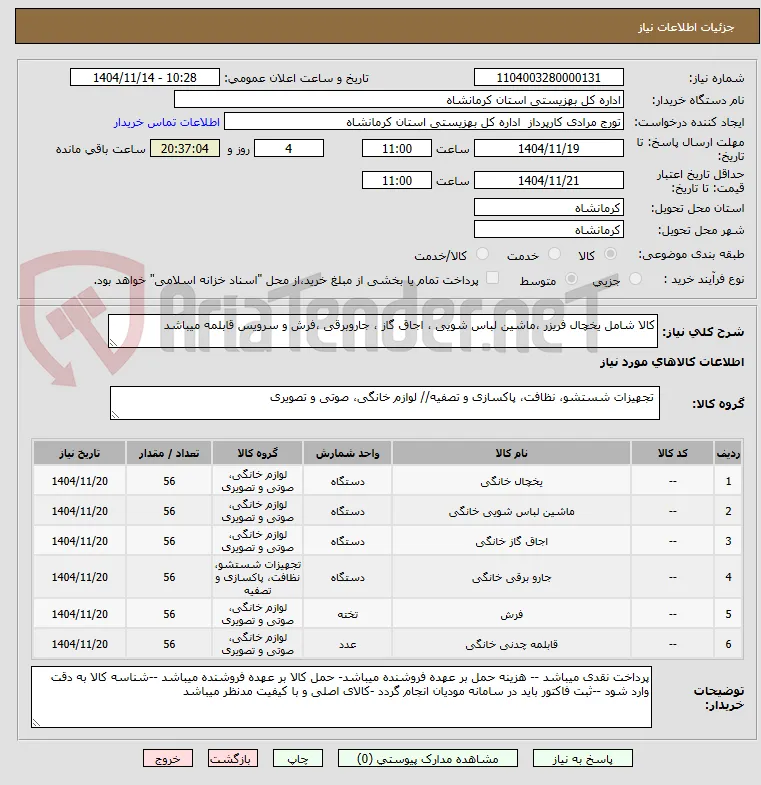The height and width of the screenshot is (785, 761).
Task: Click the نام کالا column header
Action: 511,453
